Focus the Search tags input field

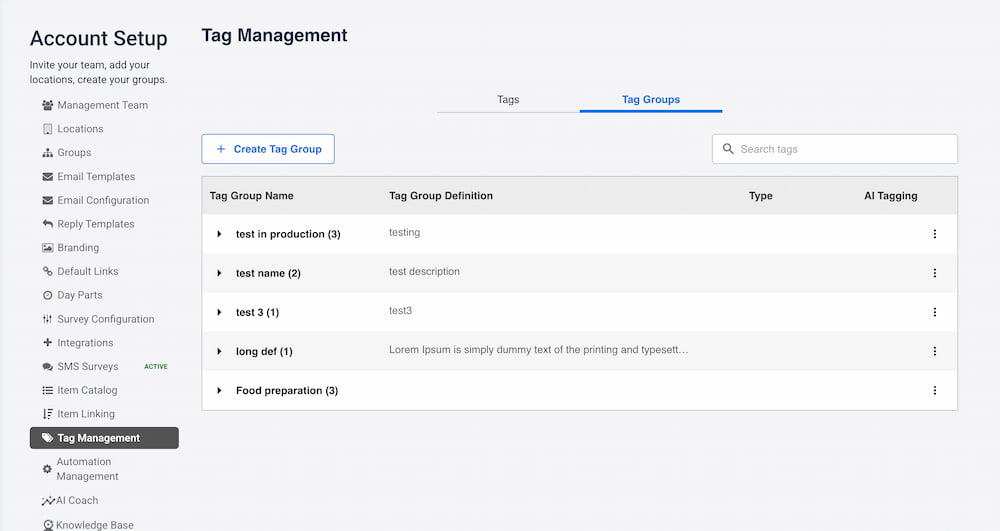[835, 149]
